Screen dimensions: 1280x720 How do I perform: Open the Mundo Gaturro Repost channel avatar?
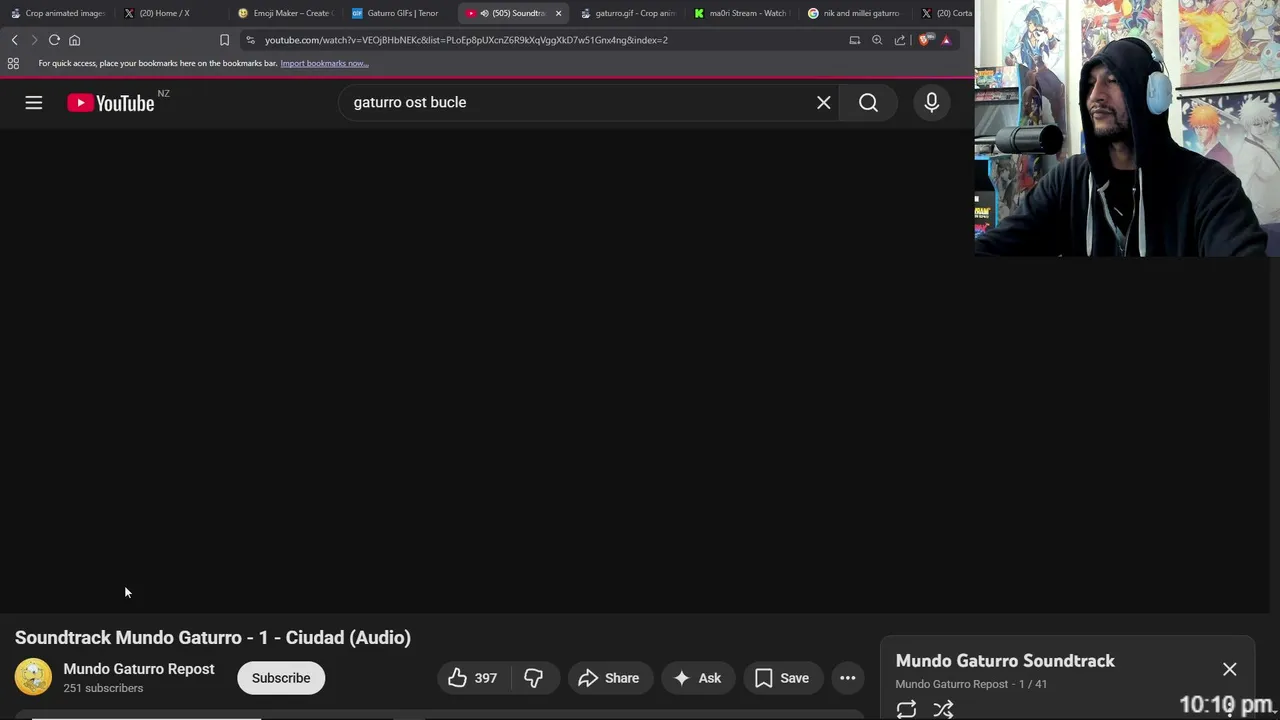click(x=33, y=677)
